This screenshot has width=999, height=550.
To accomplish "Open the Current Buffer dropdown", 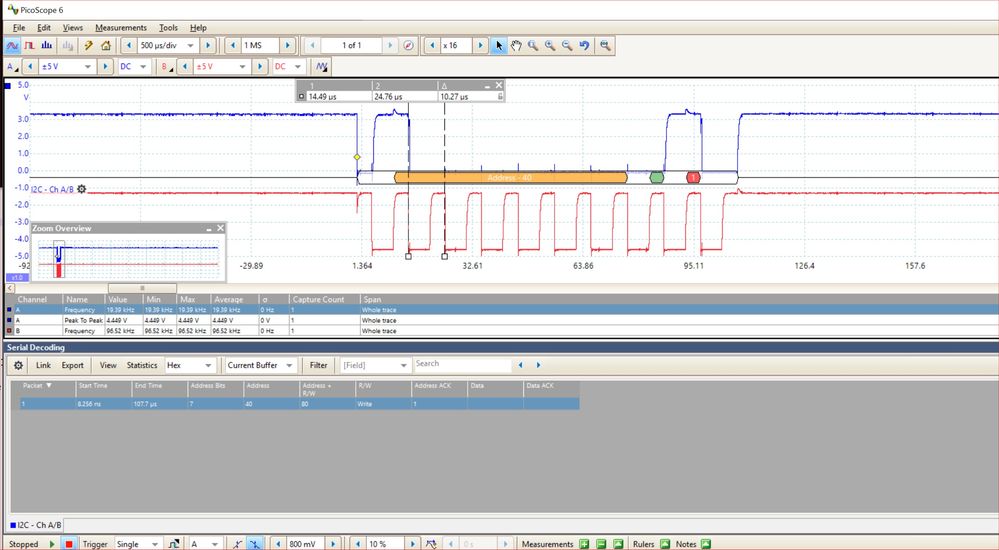I will [x=260, y=365].
